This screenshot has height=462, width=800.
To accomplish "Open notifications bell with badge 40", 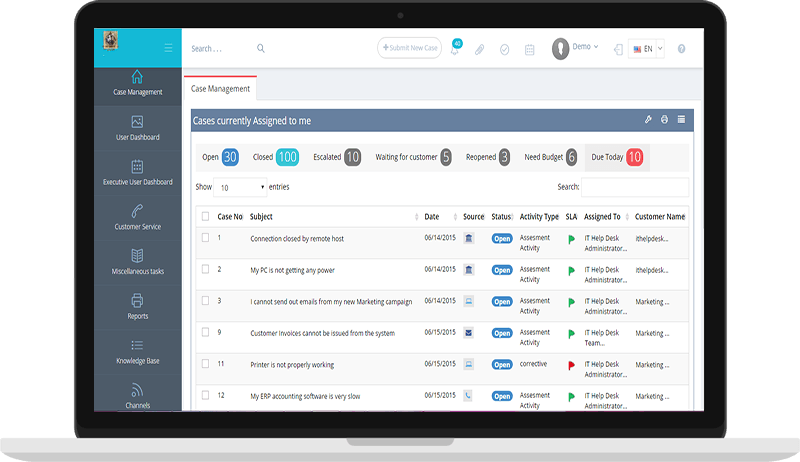I will pos(455,48).
